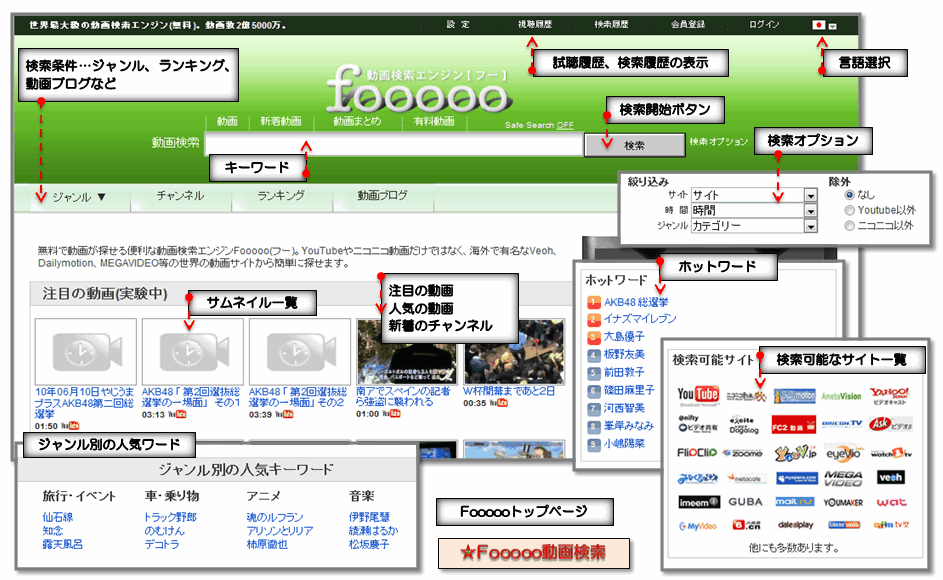Click the Fooooo main logo
943x580 pixels.
(x=419, y=90)
